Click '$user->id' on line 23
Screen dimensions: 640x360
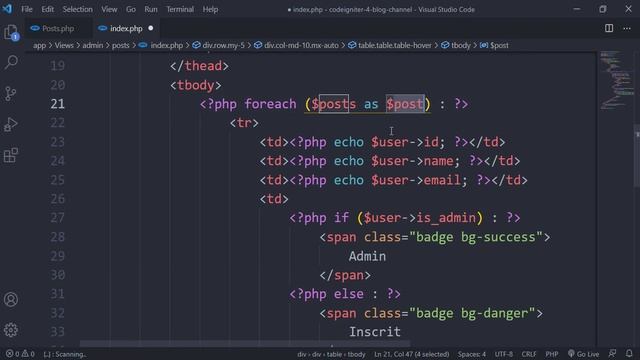pyautogui.click(x=405, y=142)
